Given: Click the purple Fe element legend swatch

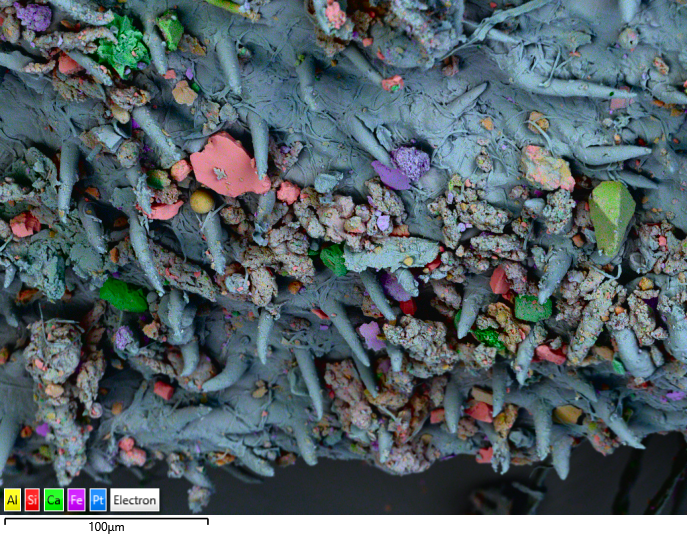Looking at the screenshot, I should point(76,500).
